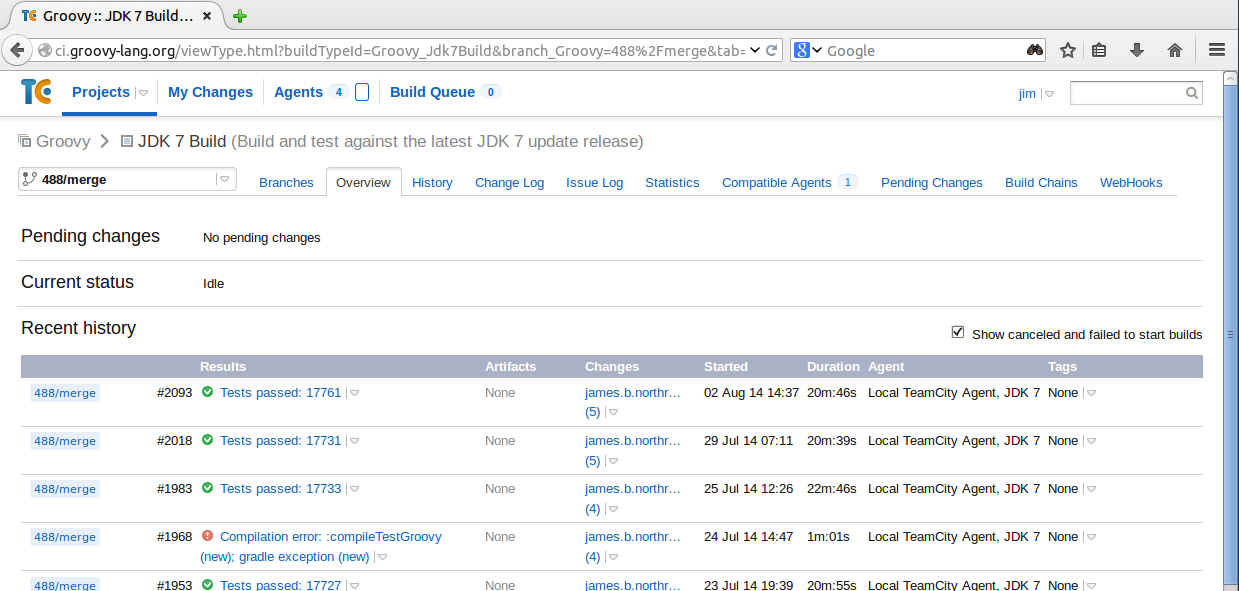Open the downloads arrow icon

coord(1137,50)
